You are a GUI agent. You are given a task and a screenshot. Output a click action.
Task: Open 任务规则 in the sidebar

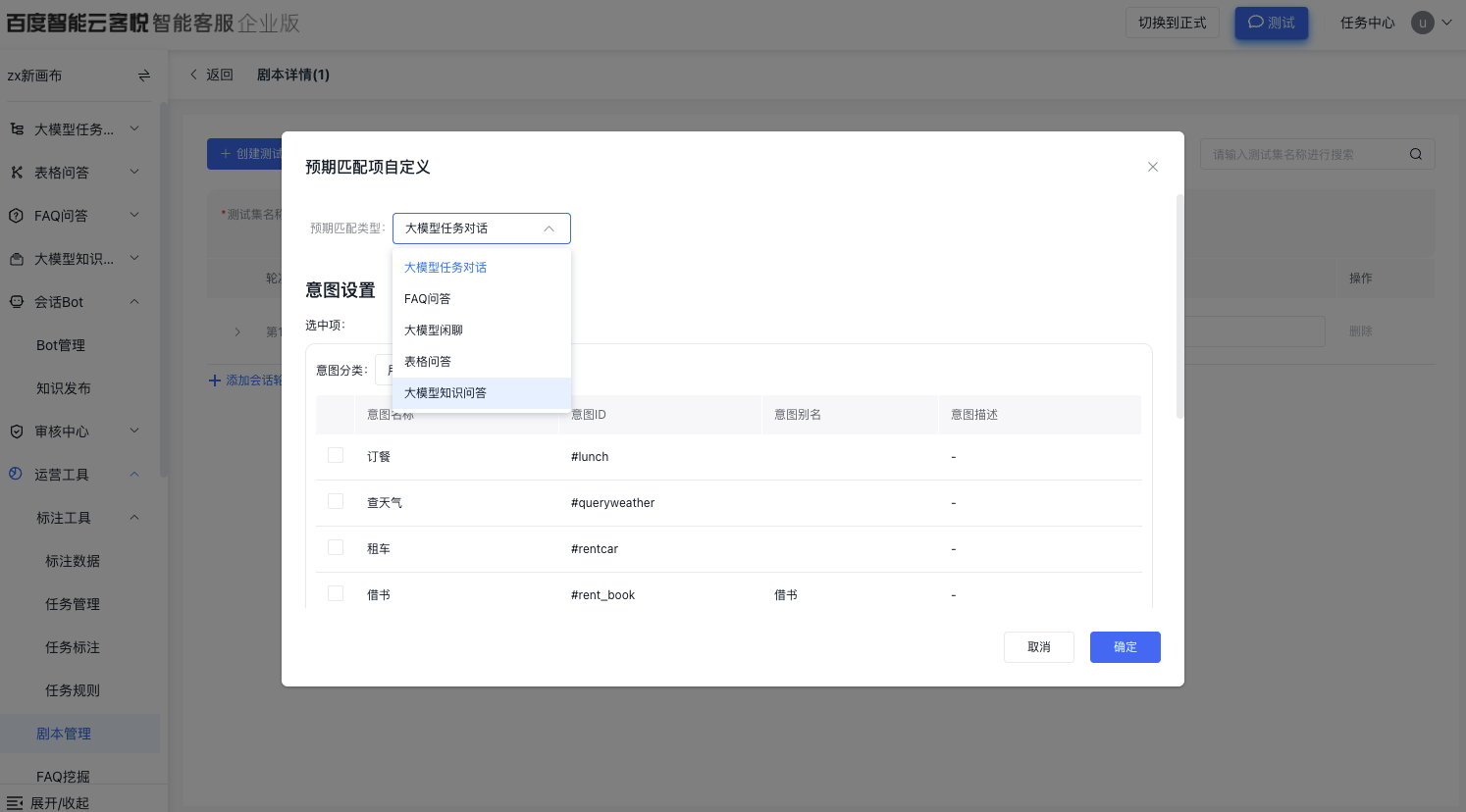(x=73, y=690)
